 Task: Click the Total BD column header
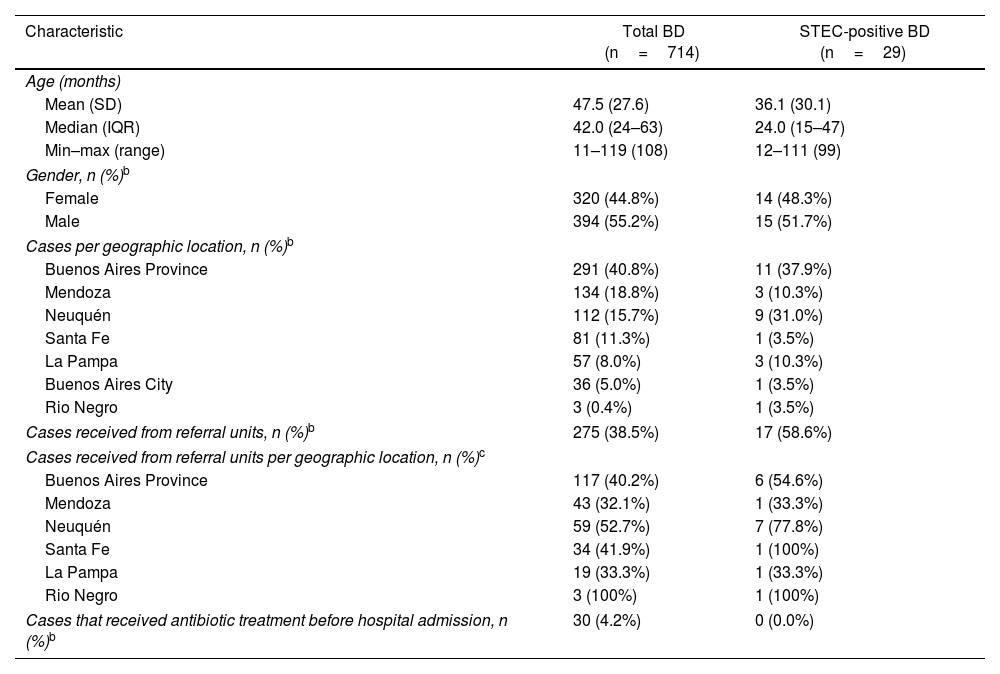(652, 32)
